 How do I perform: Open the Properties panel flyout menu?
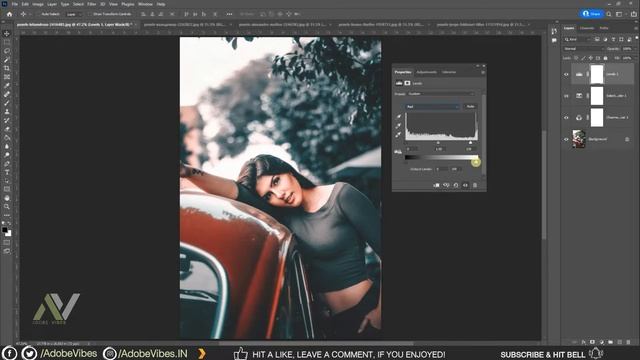(482, 72)
